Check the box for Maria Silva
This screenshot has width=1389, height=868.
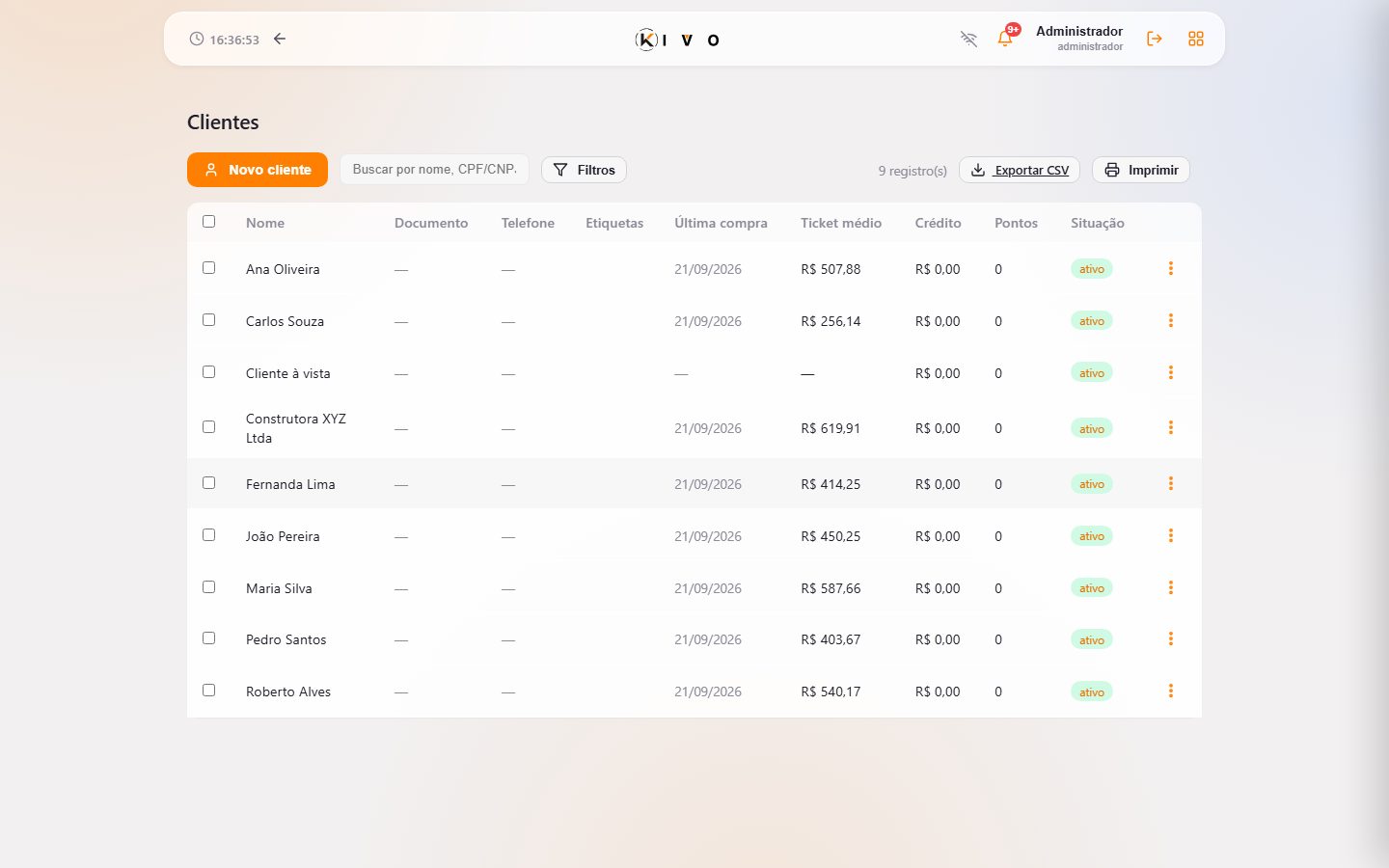coord(208,586)
